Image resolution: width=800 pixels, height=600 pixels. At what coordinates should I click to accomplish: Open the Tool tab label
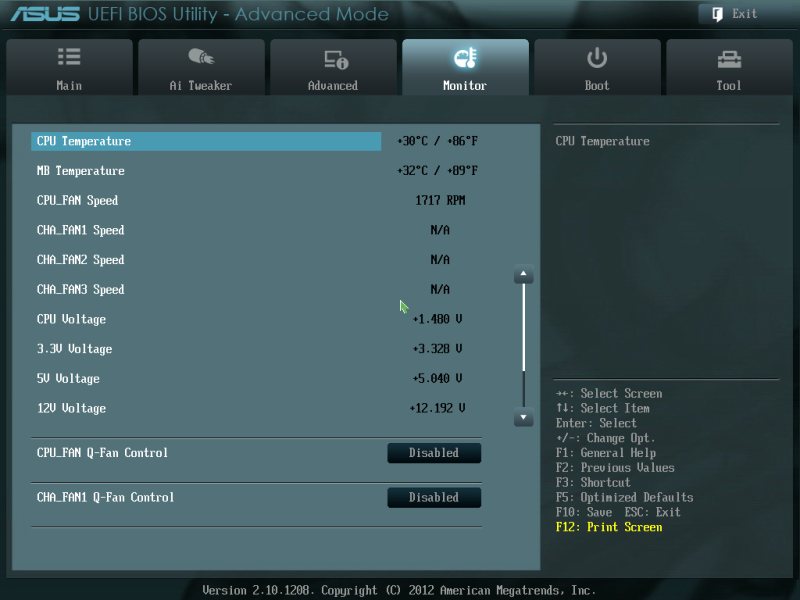tap(729, 86)
